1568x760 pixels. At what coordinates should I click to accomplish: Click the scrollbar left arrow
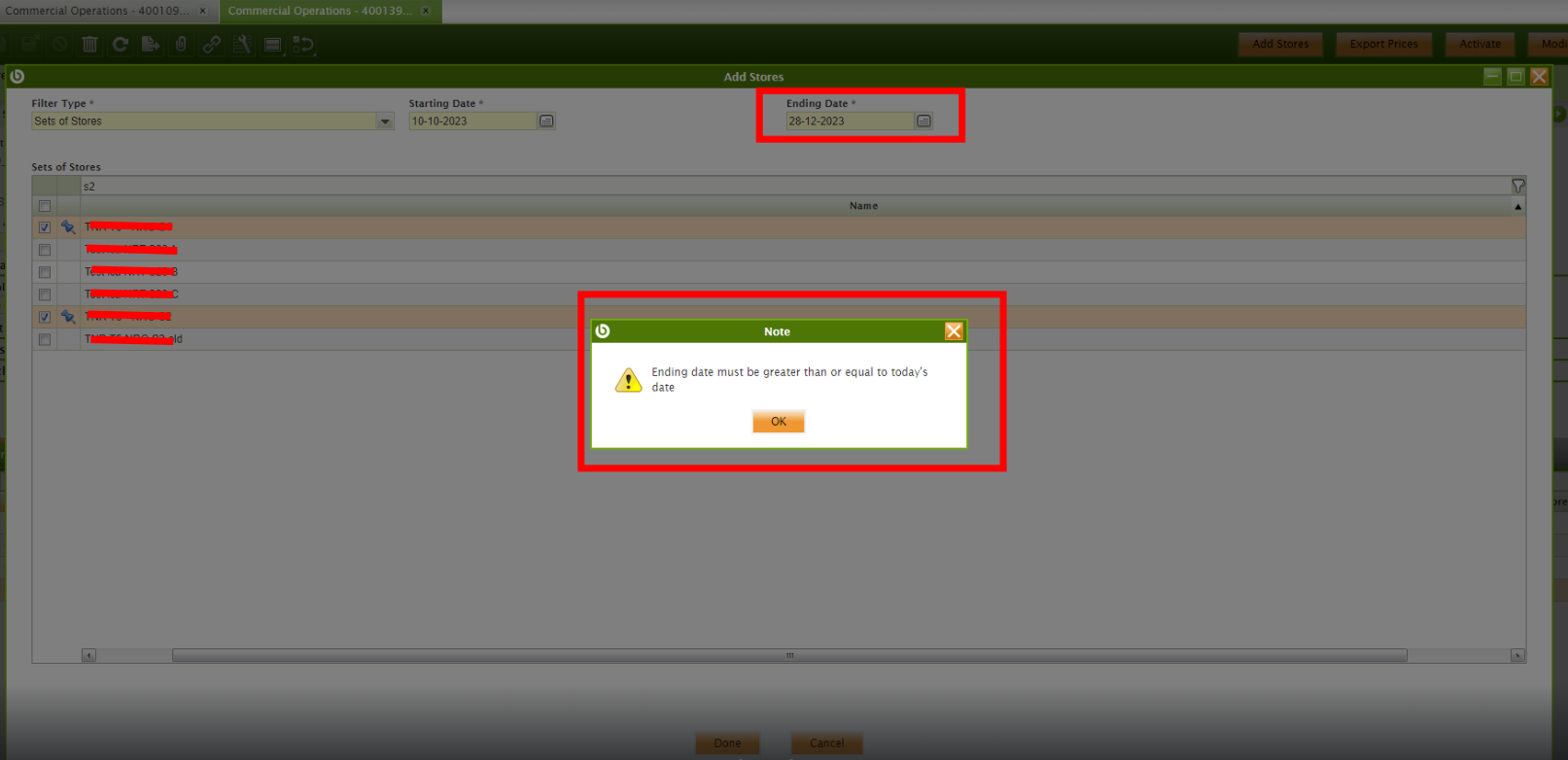point(88,655)
